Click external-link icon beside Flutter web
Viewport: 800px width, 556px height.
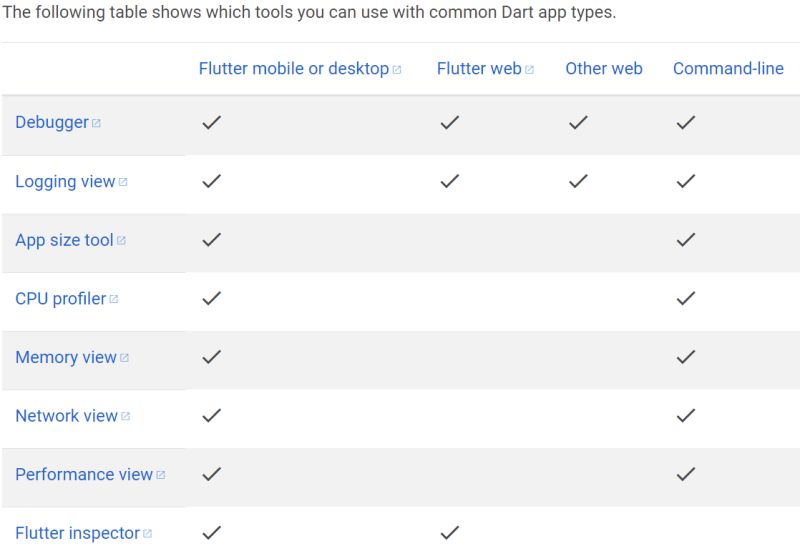pyautogui.click(x=529, y=69)
